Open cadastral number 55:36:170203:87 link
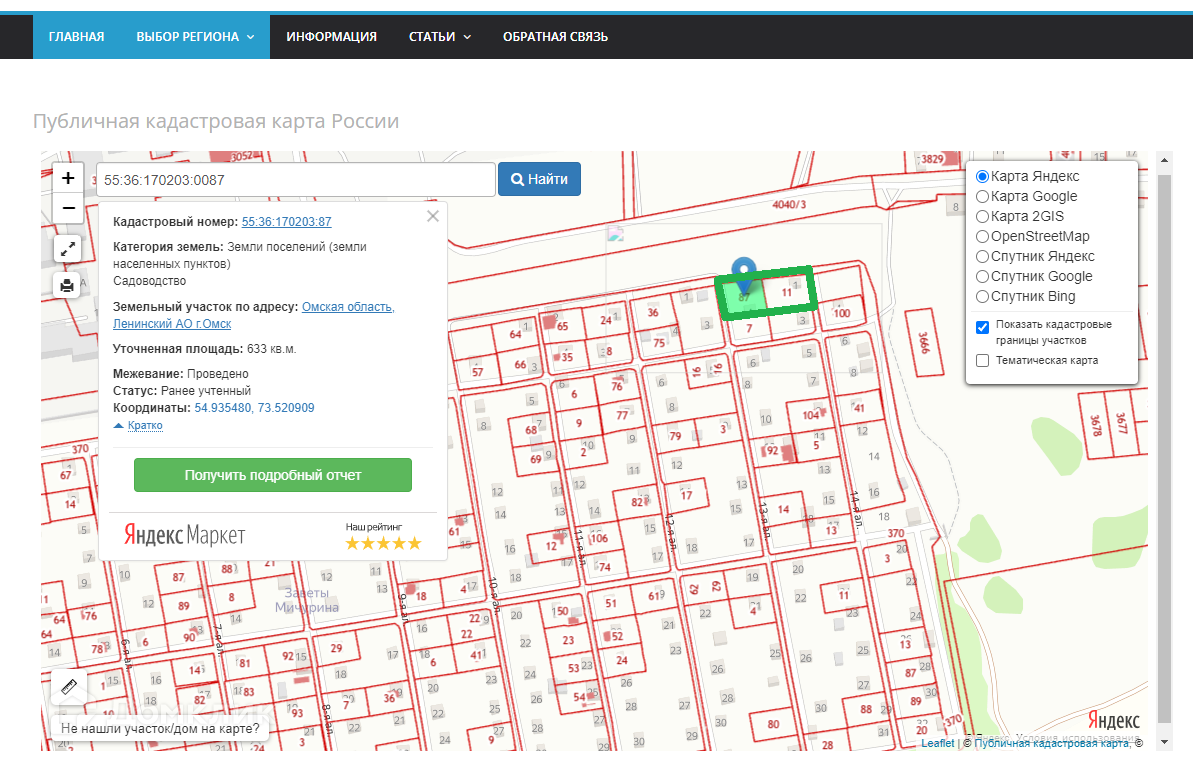1193x769 pixels. pyautogui.click(x=286, y=222)
